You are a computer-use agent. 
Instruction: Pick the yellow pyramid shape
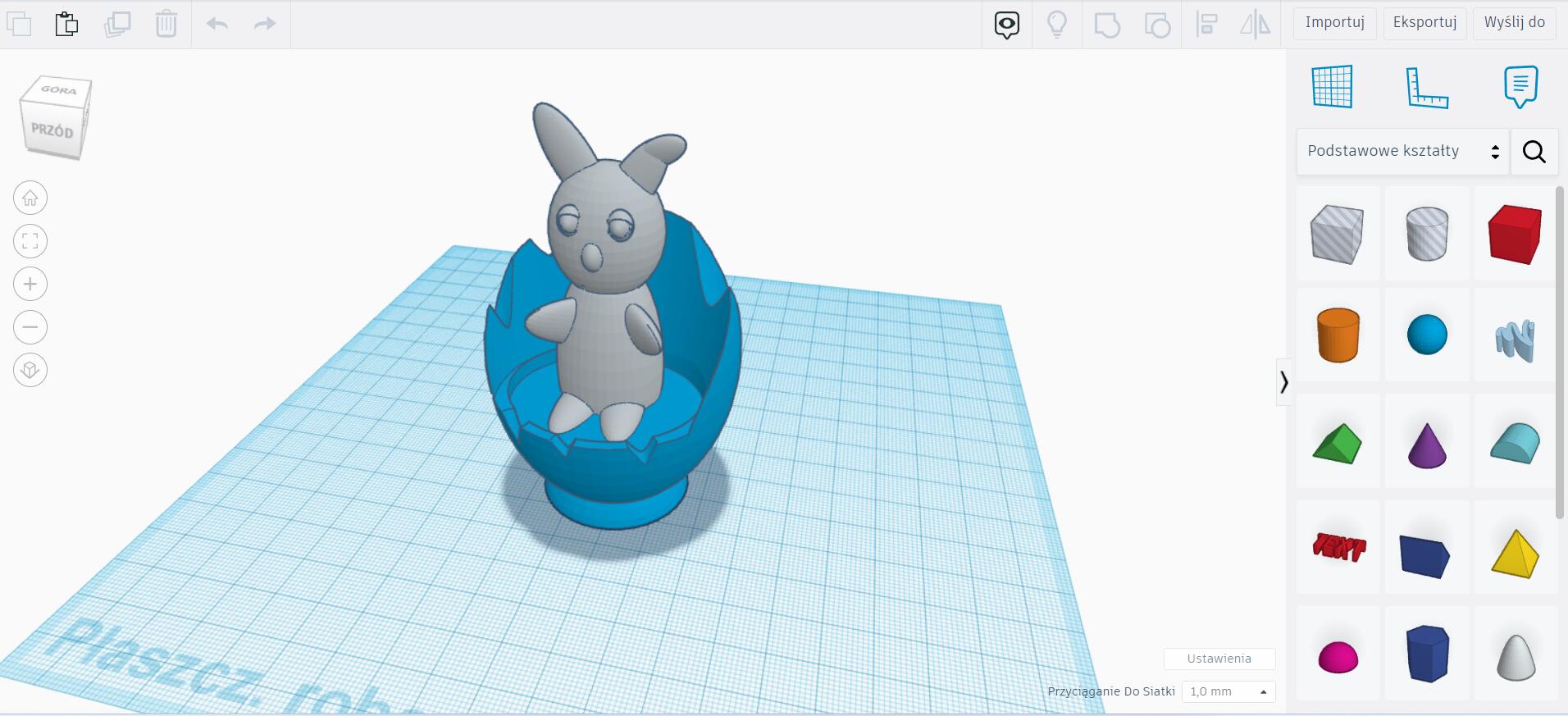click(x=1515, y=554)
